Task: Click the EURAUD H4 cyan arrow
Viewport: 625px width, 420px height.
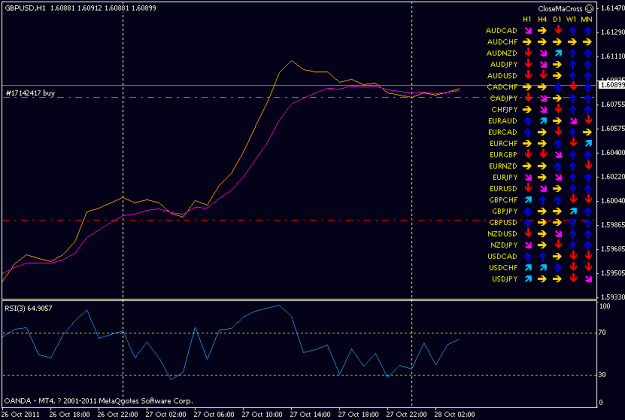Action: pyautogui.click(x=543, y=121)
